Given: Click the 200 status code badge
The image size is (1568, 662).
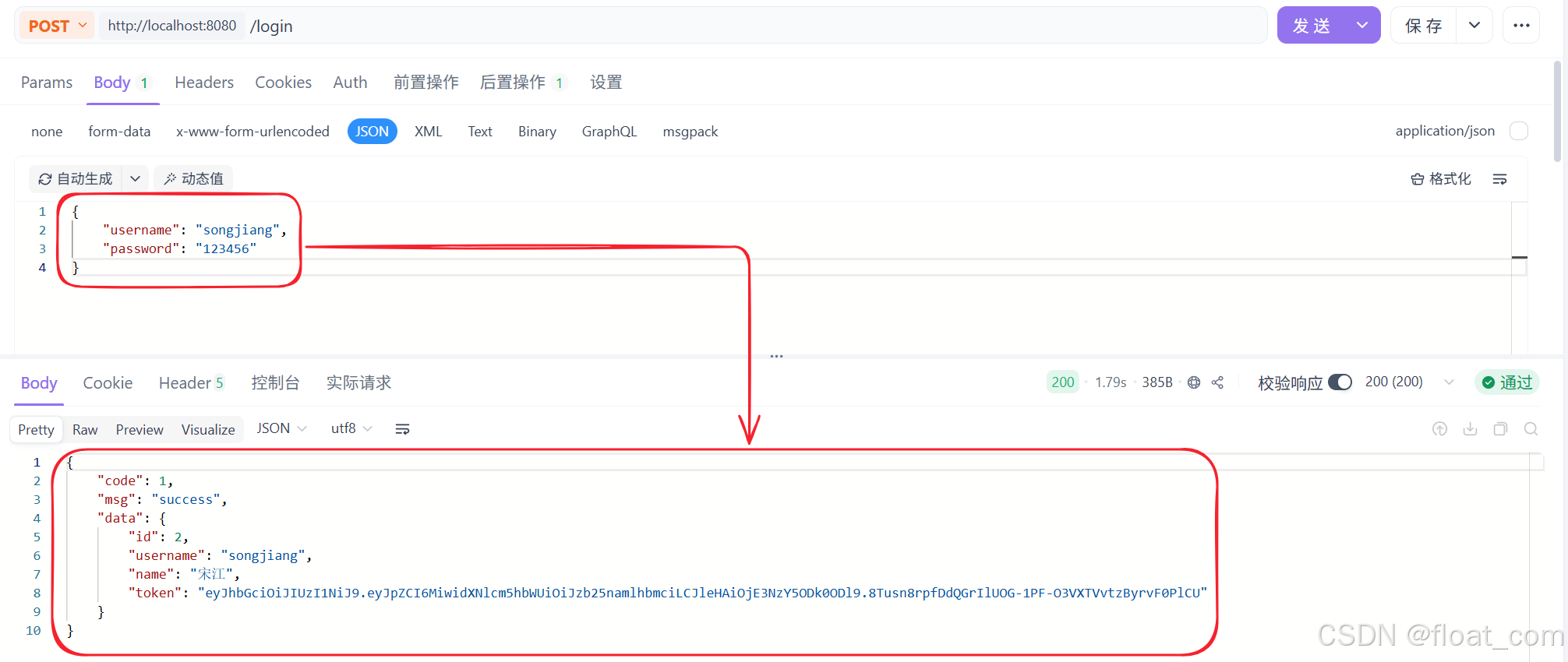Looking at the screenshot, I should 1063,382.
